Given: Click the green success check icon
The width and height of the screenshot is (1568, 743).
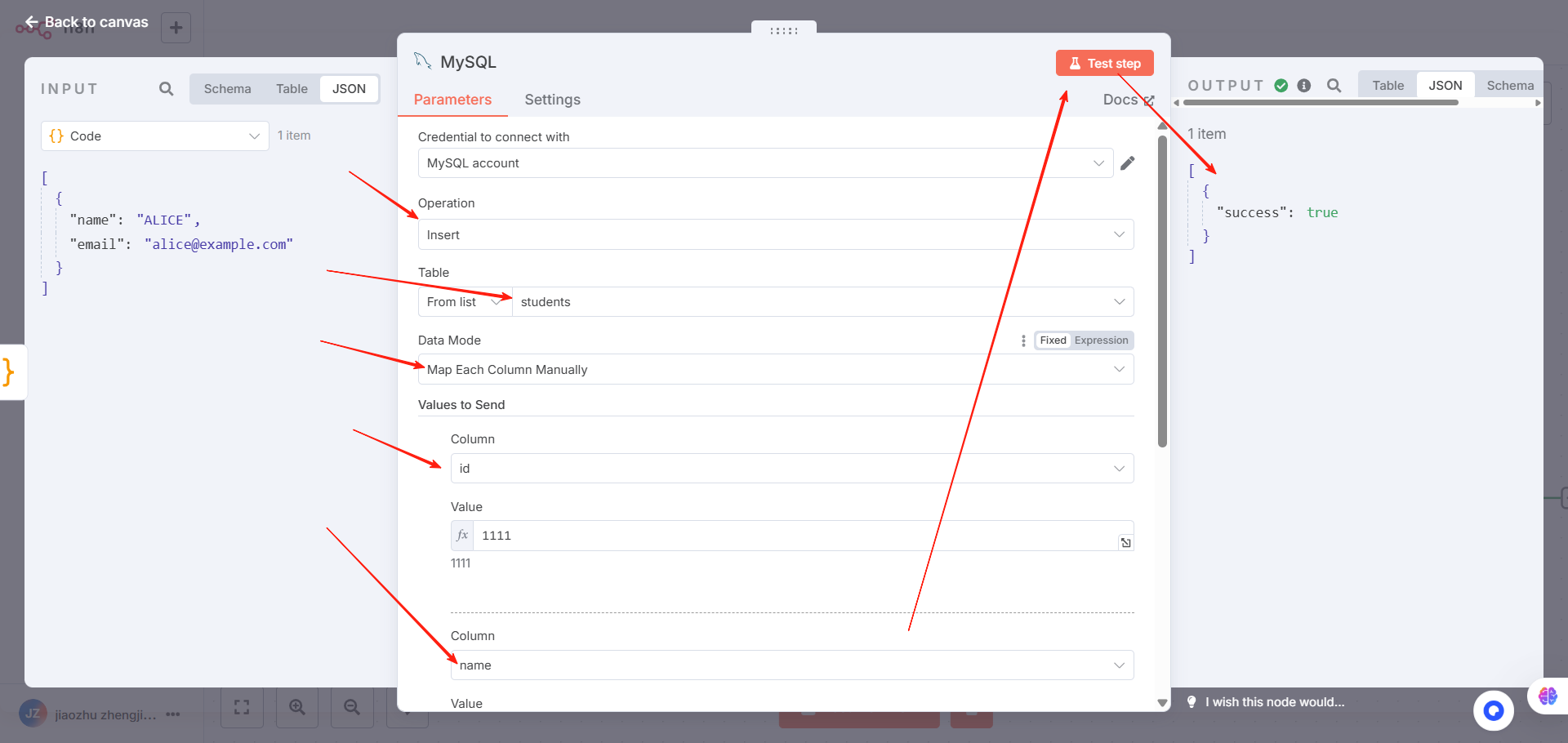Looking at the screenshot, I should 1281,85.
